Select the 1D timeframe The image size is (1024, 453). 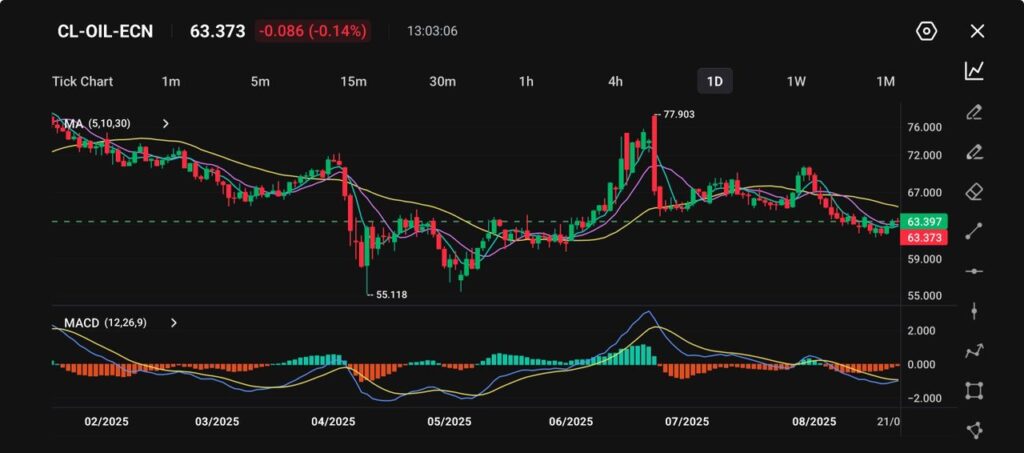click(715, 81)
